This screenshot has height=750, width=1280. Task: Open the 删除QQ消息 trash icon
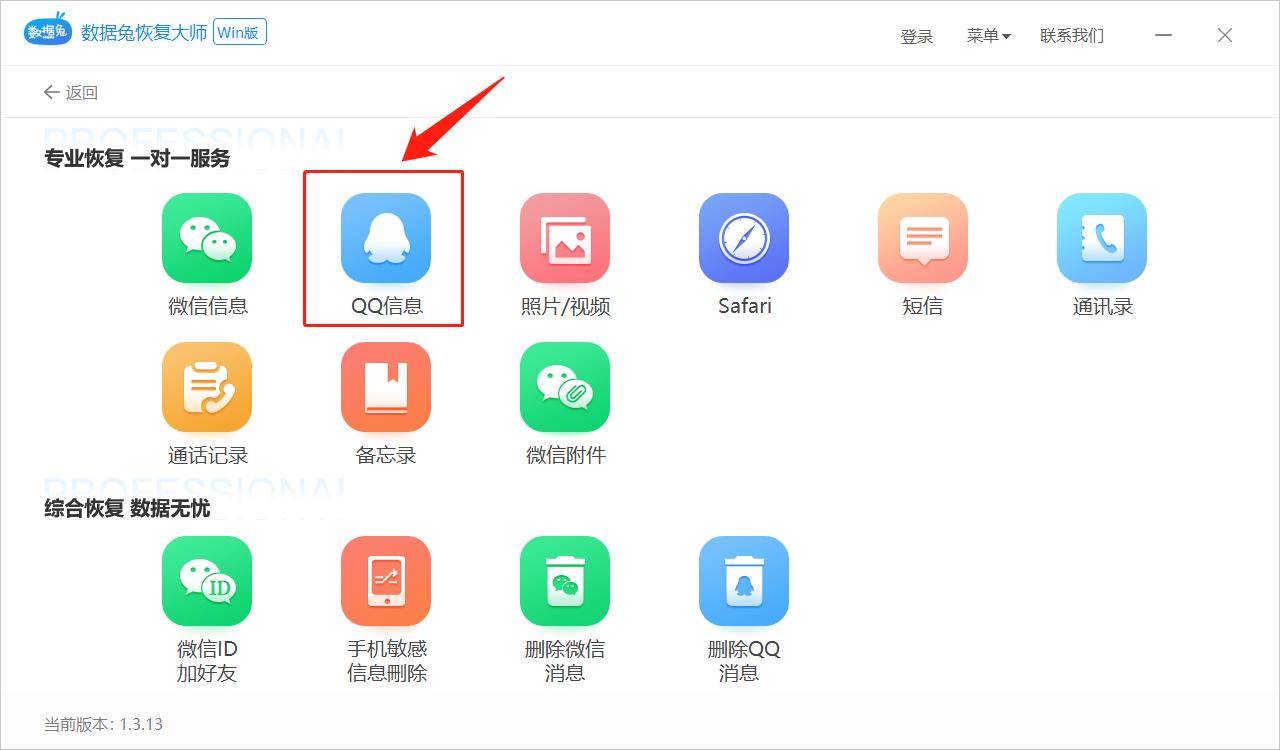(x=744, y=581)
